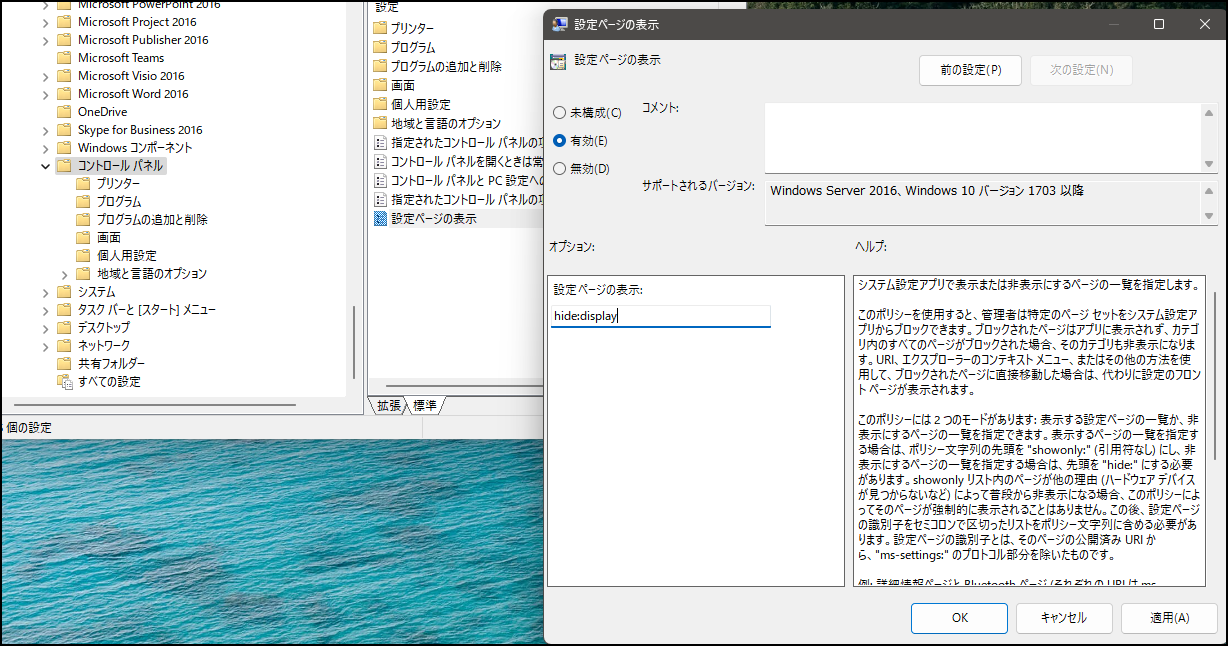The width and height of the screenshot is (1228, 646).
Task: Open the 個人用設定 folder icon in list pane
Action: pyautogui.click(x=380, y=104)
